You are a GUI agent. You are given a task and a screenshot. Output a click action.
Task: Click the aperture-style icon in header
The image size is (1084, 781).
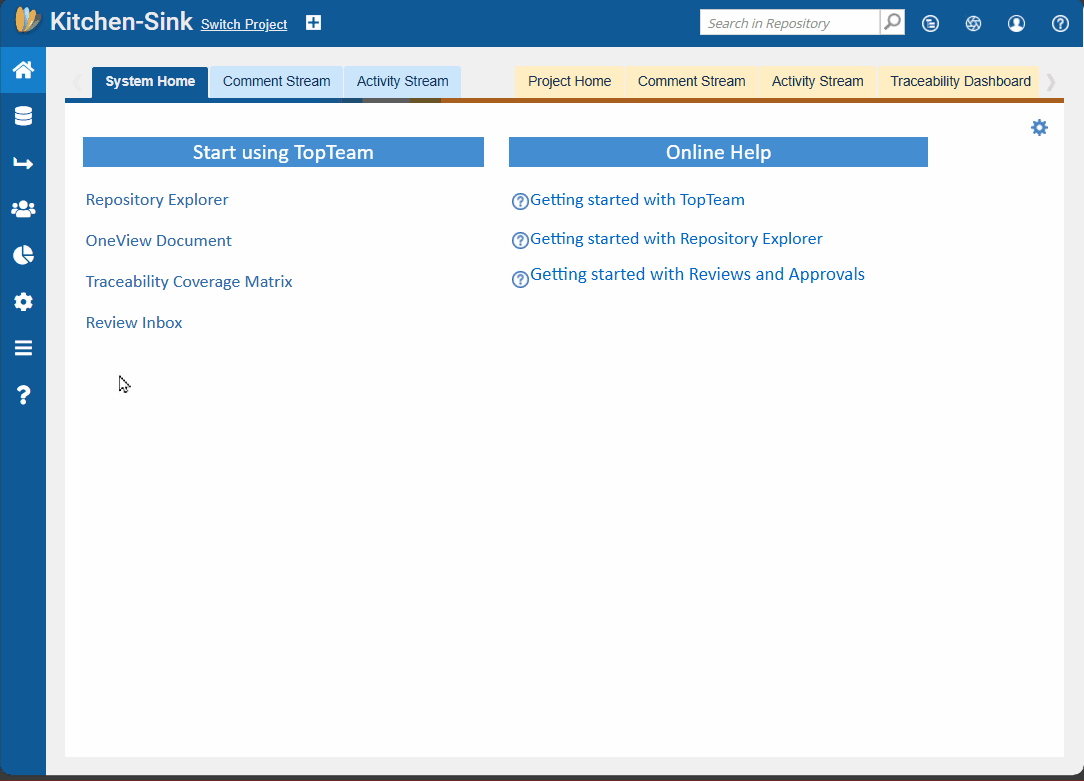point(973,23)
